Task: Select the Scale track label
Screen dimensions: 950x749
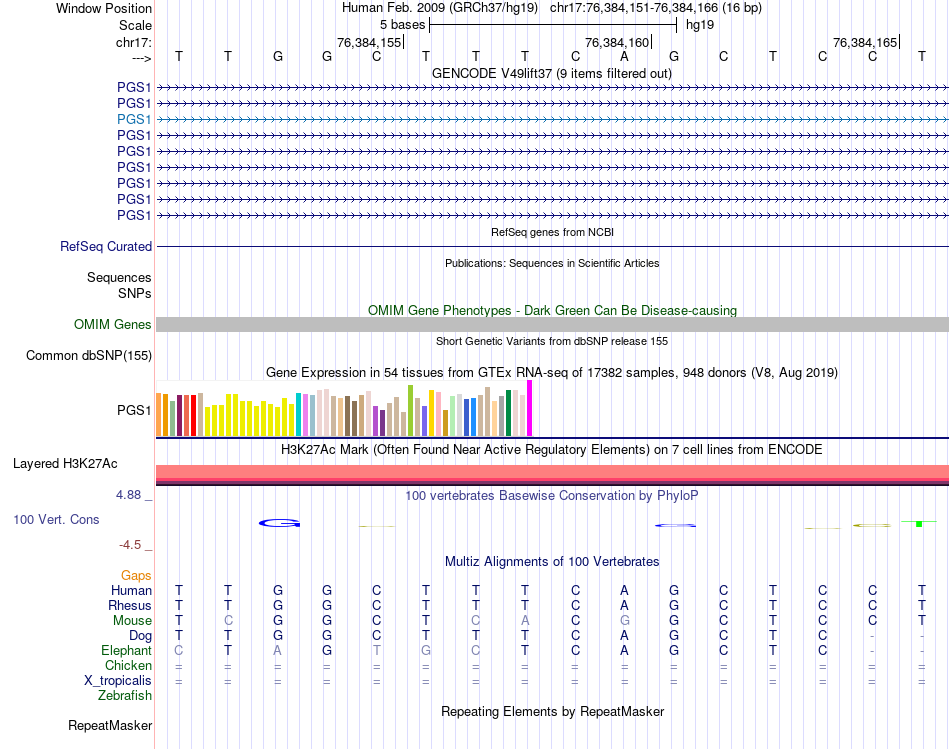Action: (135, 25)
